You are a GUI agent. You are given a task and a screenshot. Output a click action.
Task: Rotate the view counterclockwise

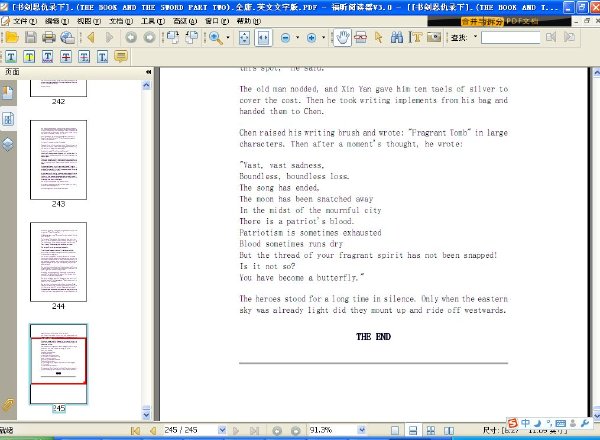[x=191, y=37]
